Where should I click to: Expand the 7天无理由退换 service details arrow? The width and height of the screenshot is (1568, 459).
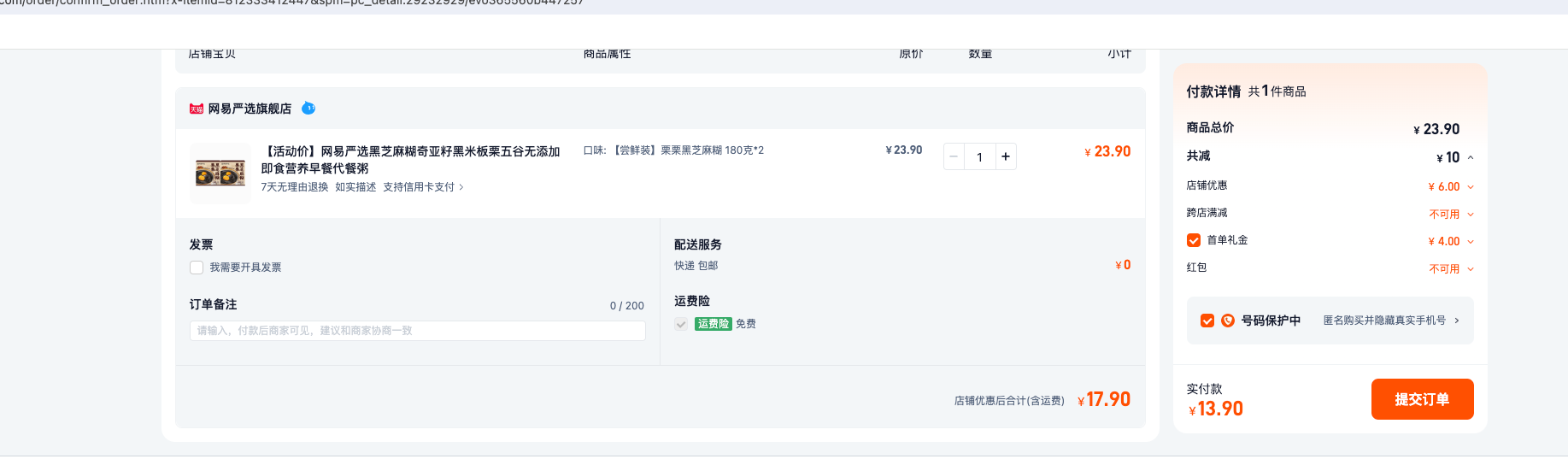461,187
